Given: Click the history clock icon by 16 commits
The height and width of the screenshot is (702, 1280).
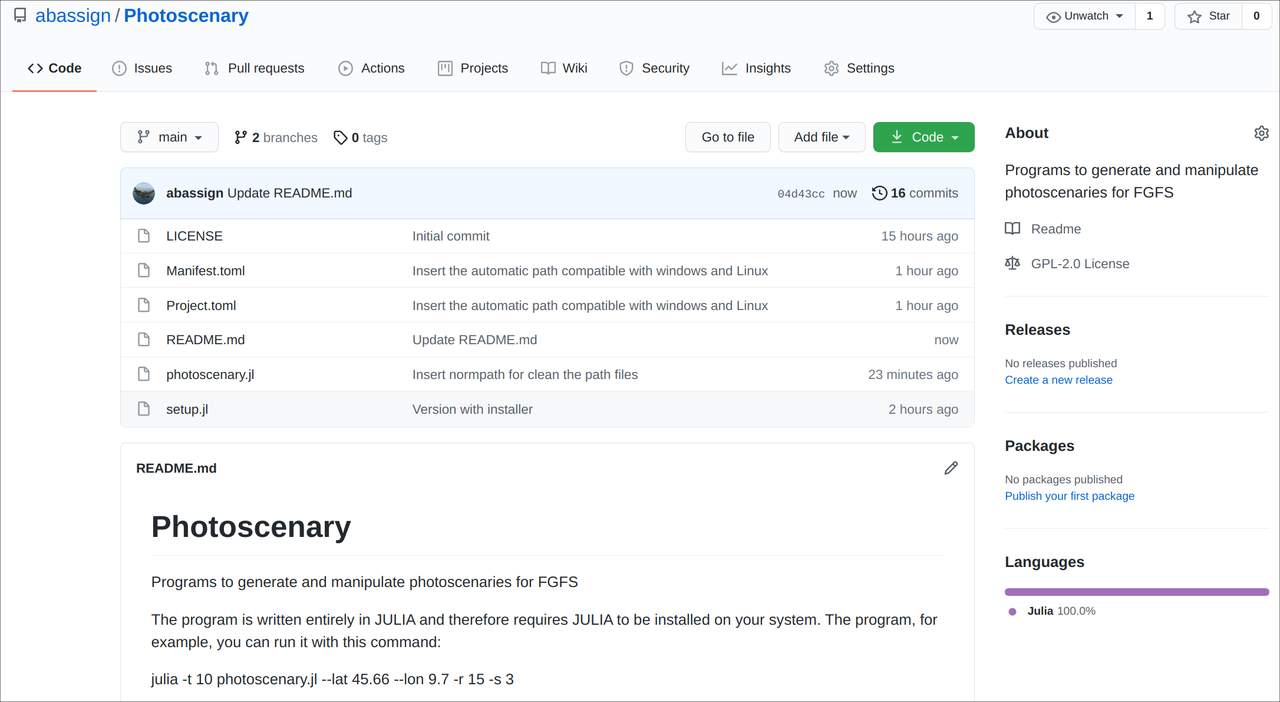Looking at the screenshot, I should pos(879,193).
